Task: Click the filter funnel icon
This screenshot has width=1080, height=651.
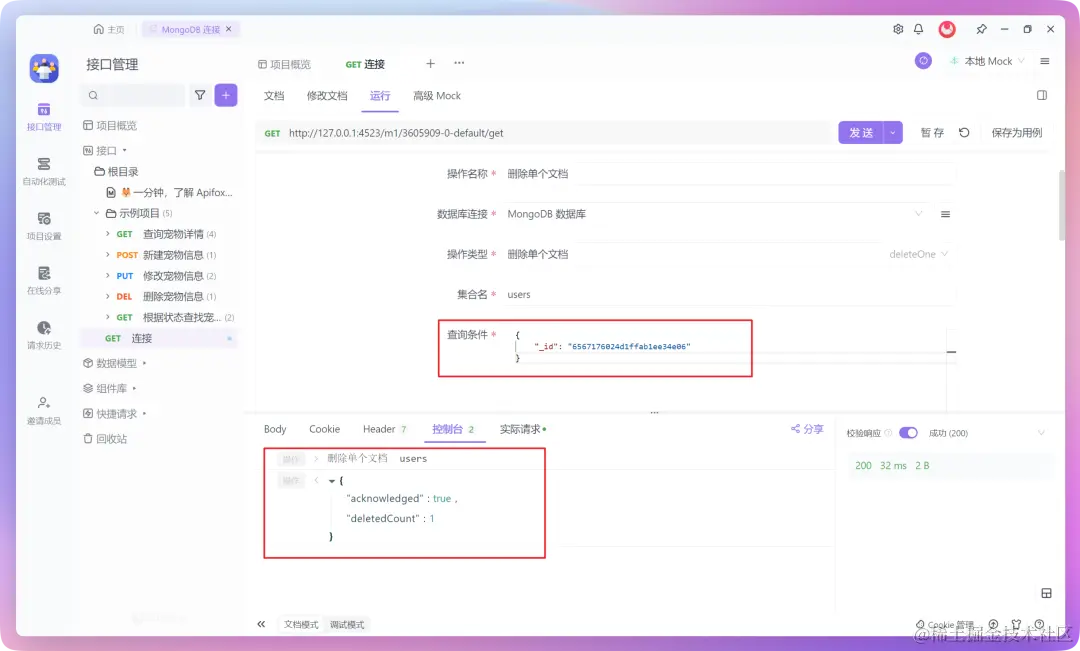Action: 200,95
